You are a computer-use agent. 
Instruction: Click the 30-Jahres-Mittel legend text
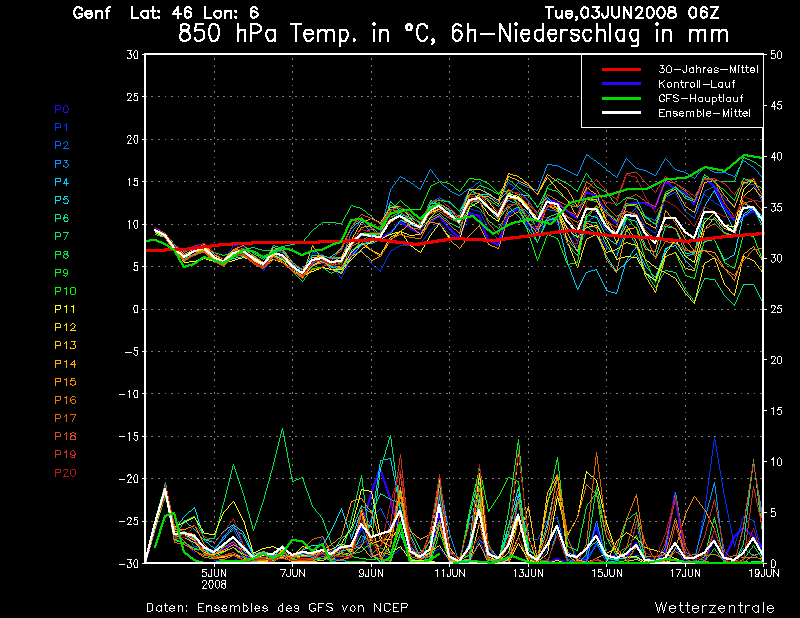tap(708, 69)
